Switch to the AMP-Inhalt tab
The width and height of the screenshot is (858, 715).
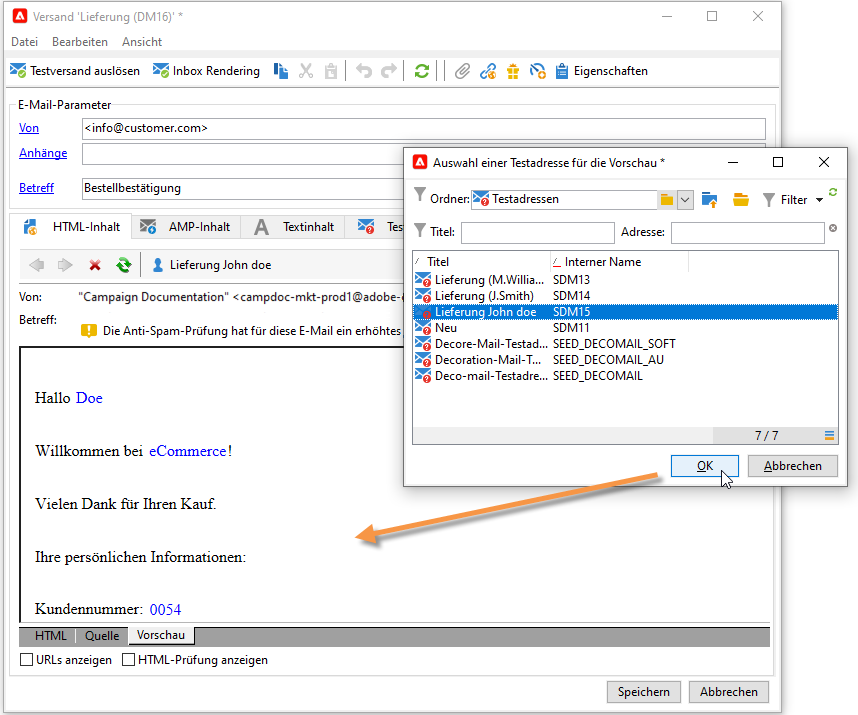pyautogui.click(x=186, y=227)
